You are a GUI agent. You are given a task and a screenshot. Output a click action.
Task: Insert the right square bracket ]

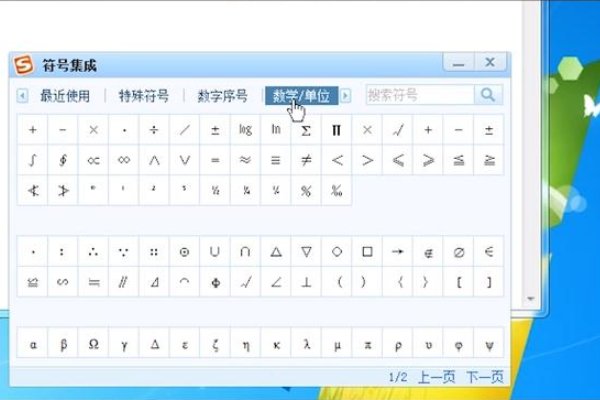[489, 282]
